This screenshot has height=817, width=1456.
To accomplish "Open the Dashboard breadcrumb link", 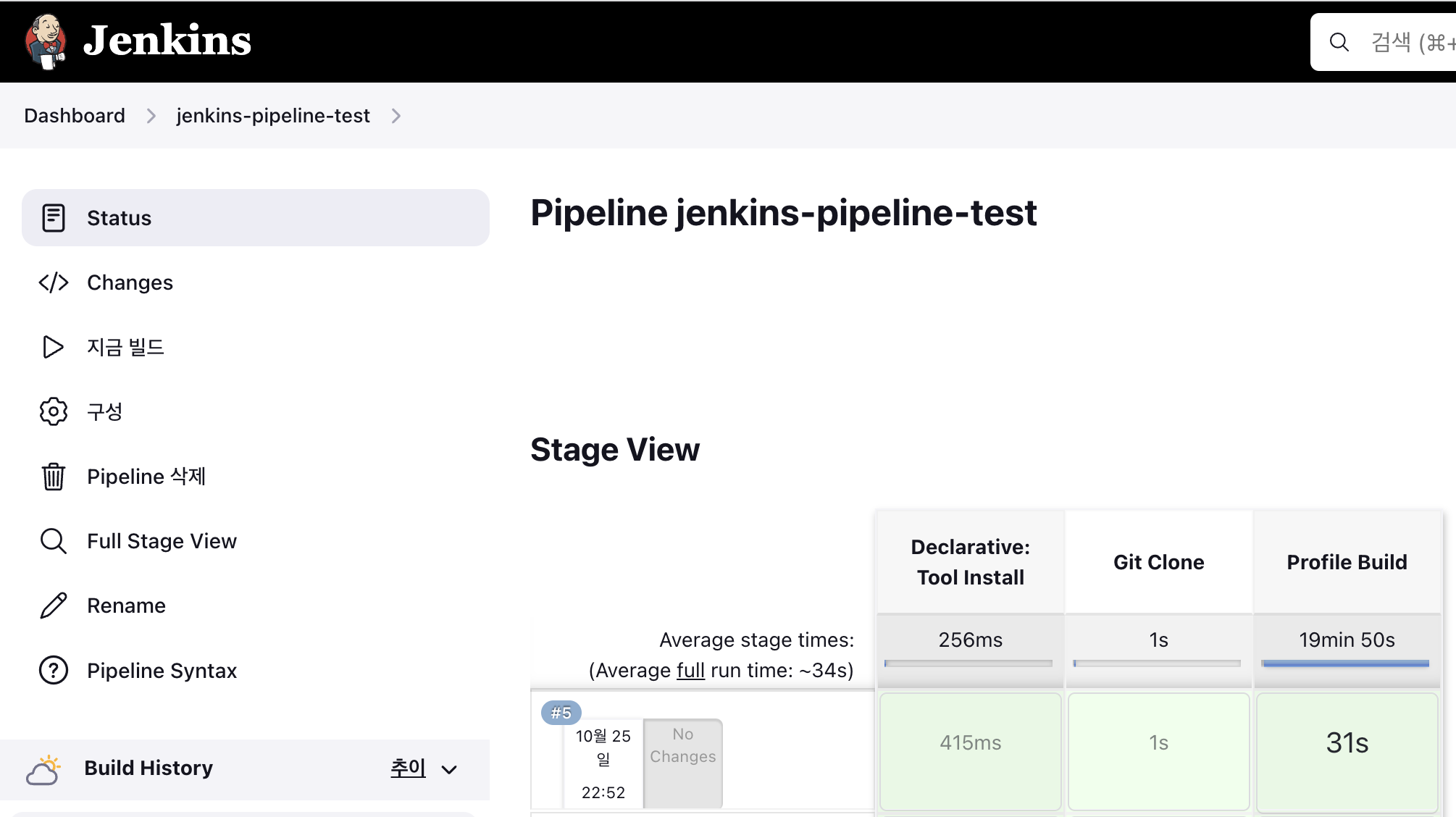I will tap(75, 116).
